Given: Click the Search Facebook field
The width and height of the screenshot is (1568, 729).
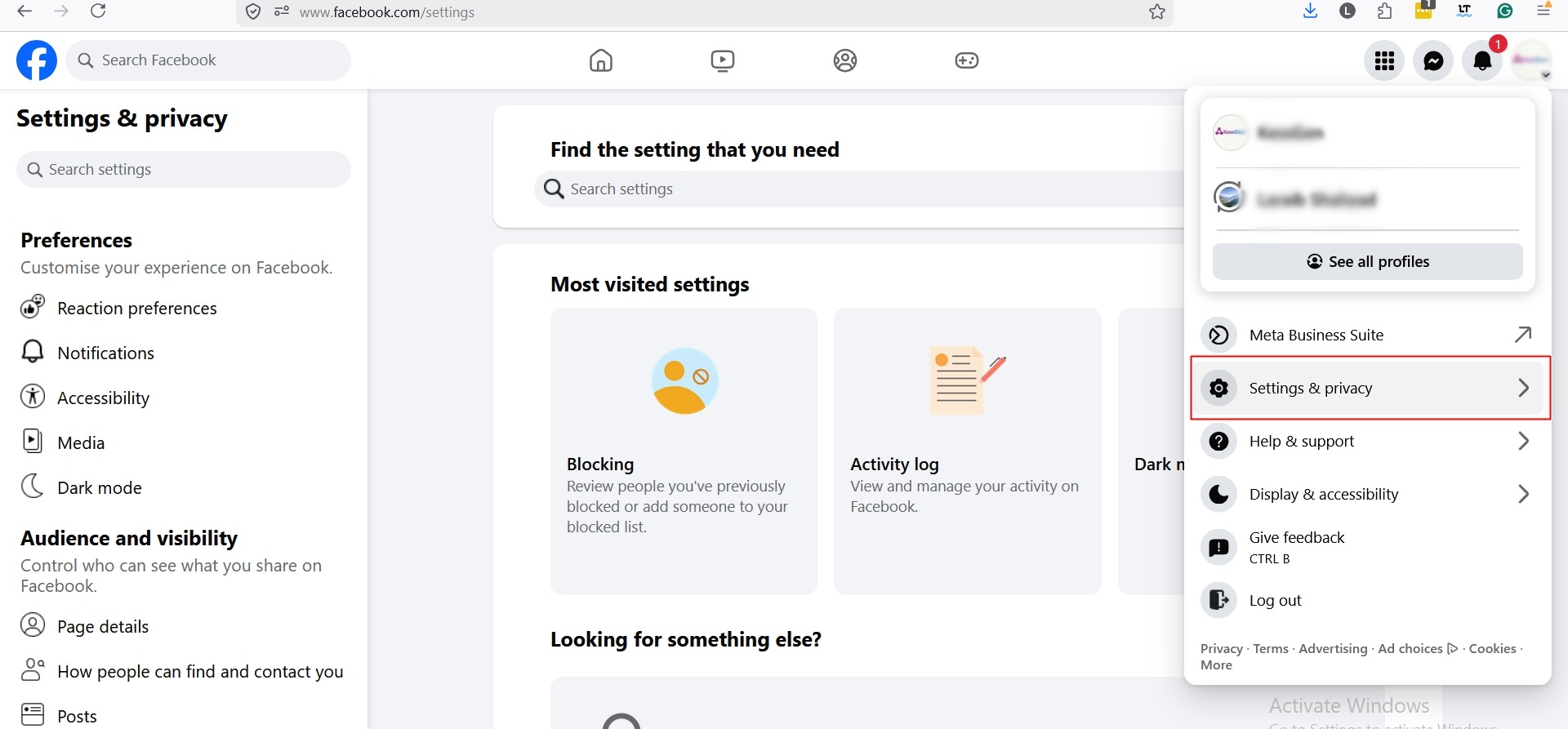Looking at the screenshot, I should (x=208, y=60).
